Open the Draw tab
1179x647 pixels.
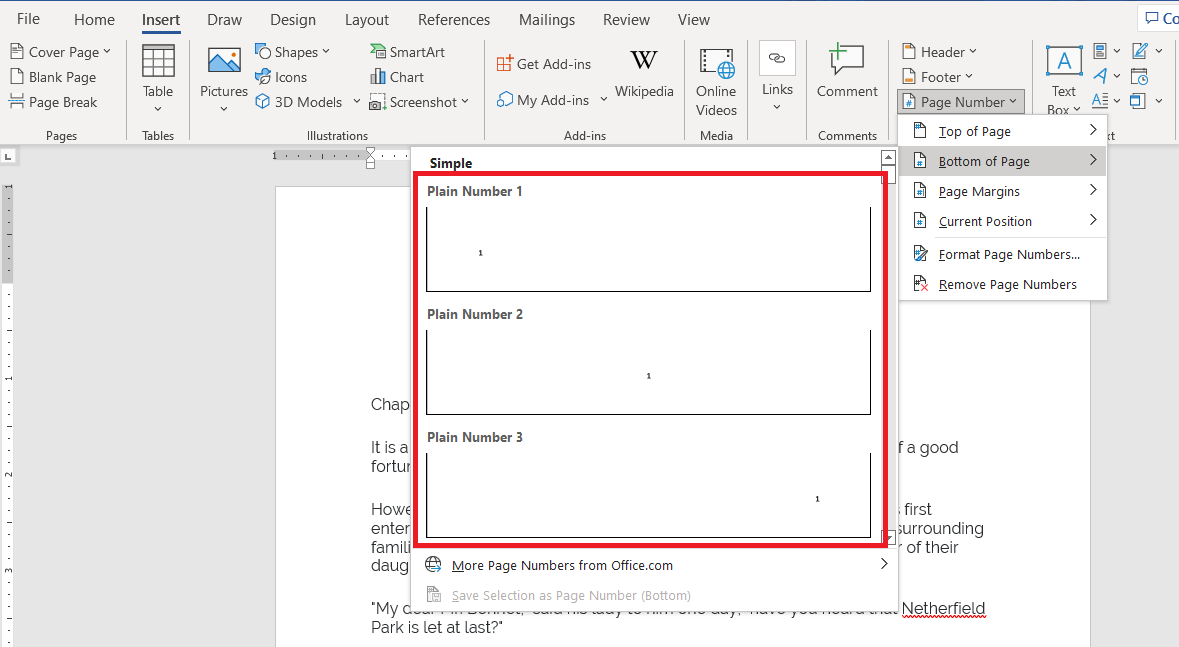pyautogui.click(x=224, y=20)
